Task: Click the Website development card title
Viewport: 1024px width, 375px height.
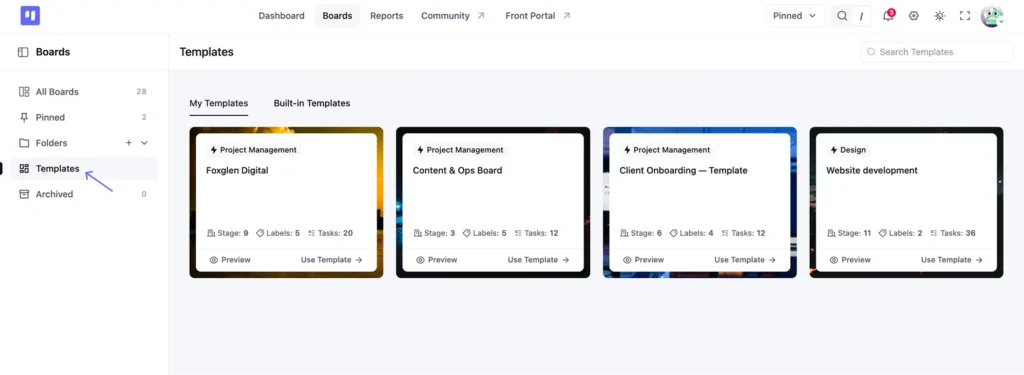Action: (x=872, y=171)
